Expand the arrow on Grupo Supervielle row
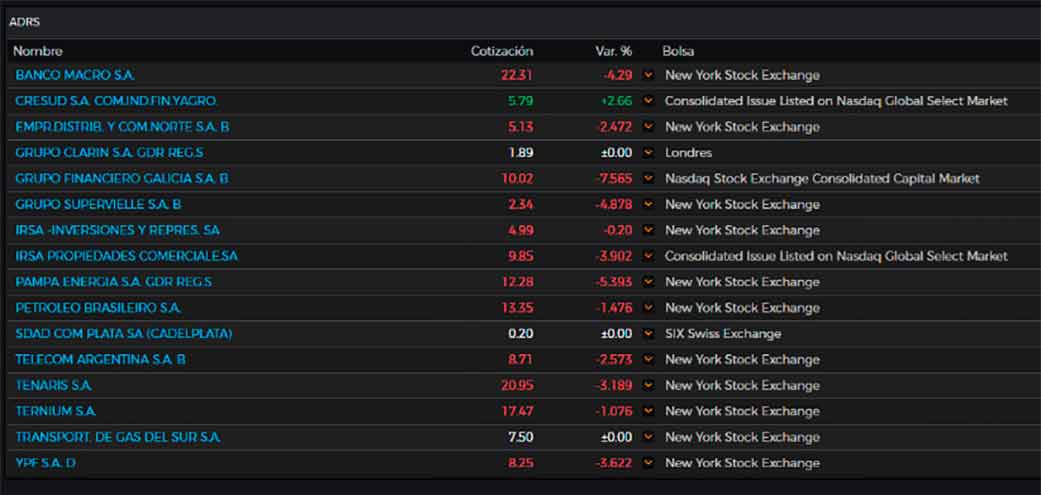 point(649,204)
